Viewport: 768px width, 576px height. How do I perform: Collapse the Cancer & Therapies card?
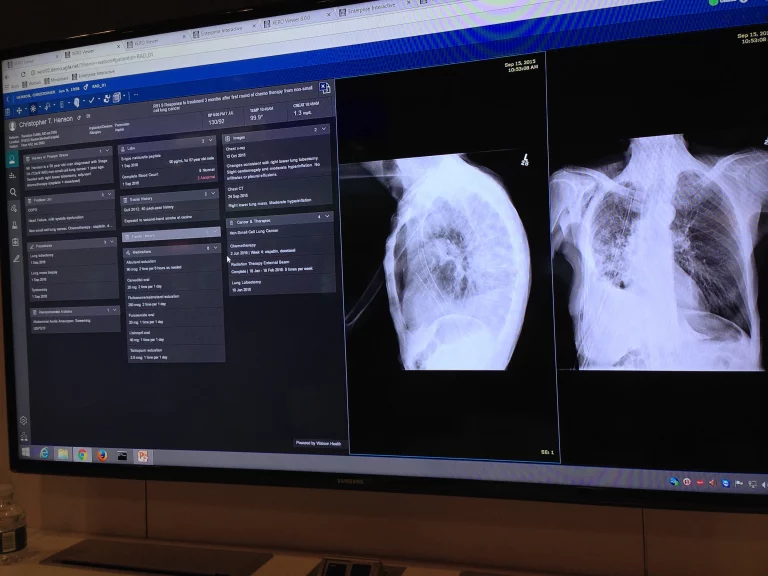(x=327, y=216)
